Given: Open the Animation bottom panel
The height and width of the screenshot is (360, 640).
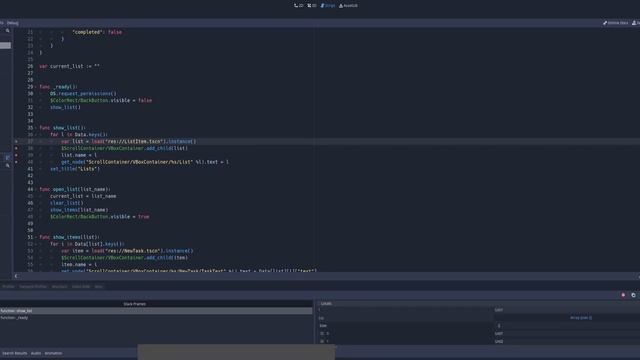Looking at the screenshot, I should (53, 353).
